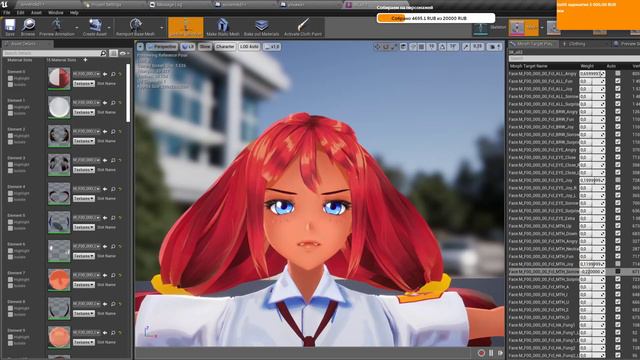Reset Element 1 material to default

[120, 103]
